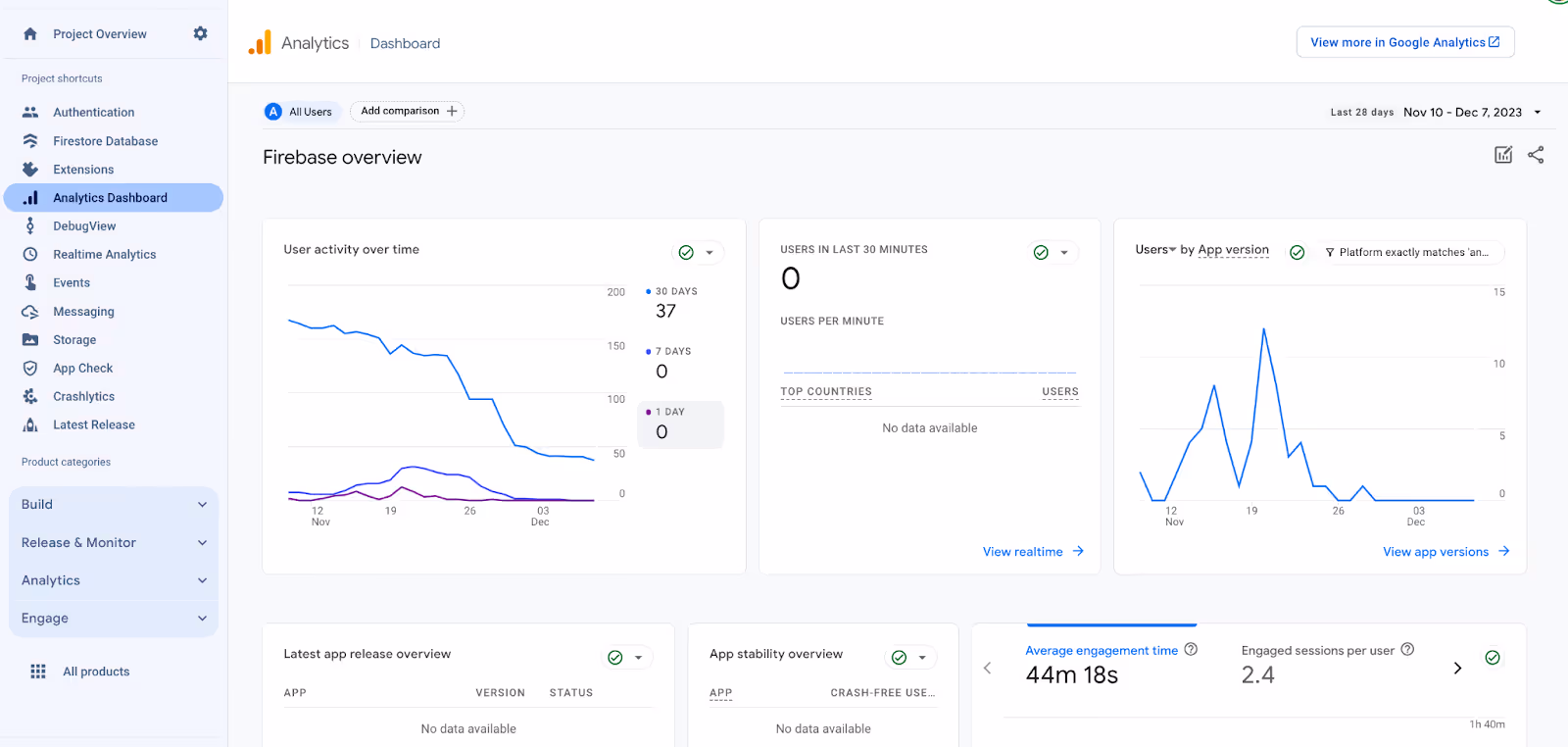1568x747 pixels.
Task: Click the App version dimension link
Action: [1233, 250]
